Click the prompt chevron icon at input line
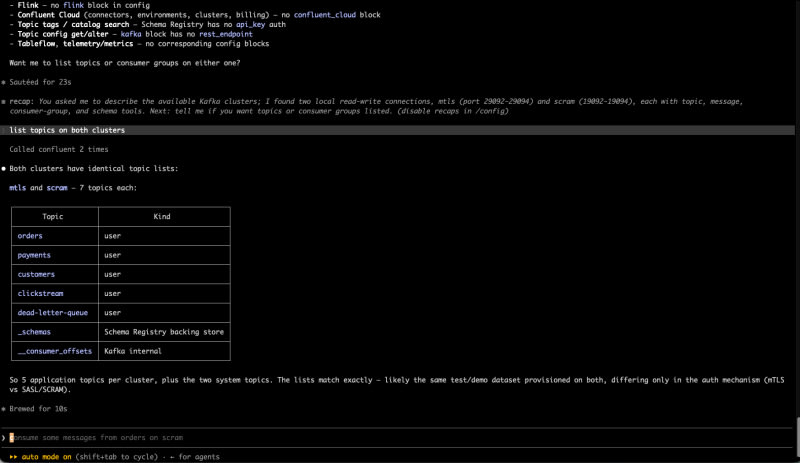800x463 pixels. coord(4,437)
